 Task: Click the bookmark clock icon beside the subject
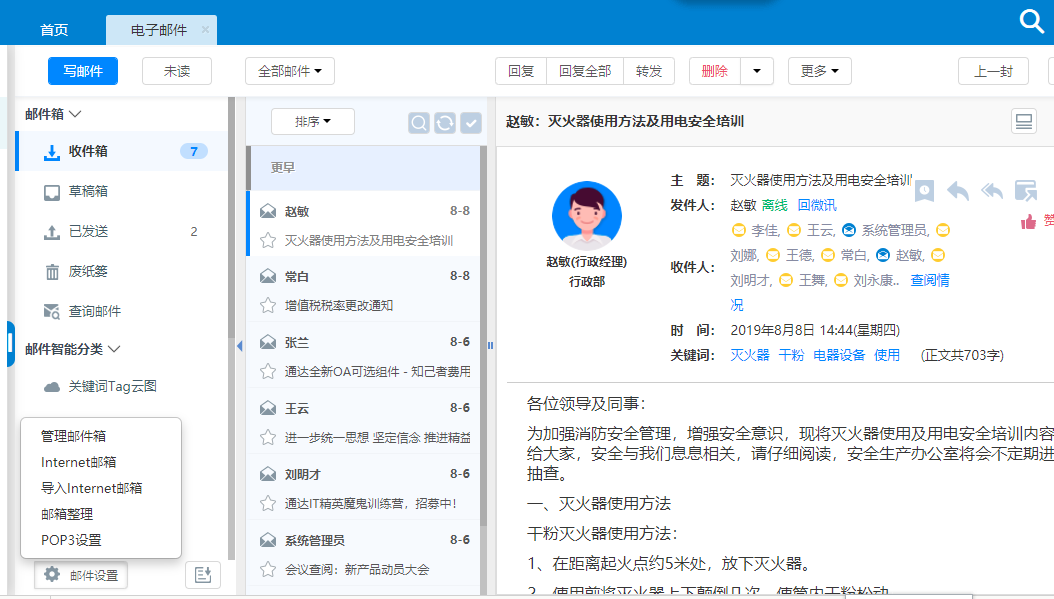(x=924, y=190)
